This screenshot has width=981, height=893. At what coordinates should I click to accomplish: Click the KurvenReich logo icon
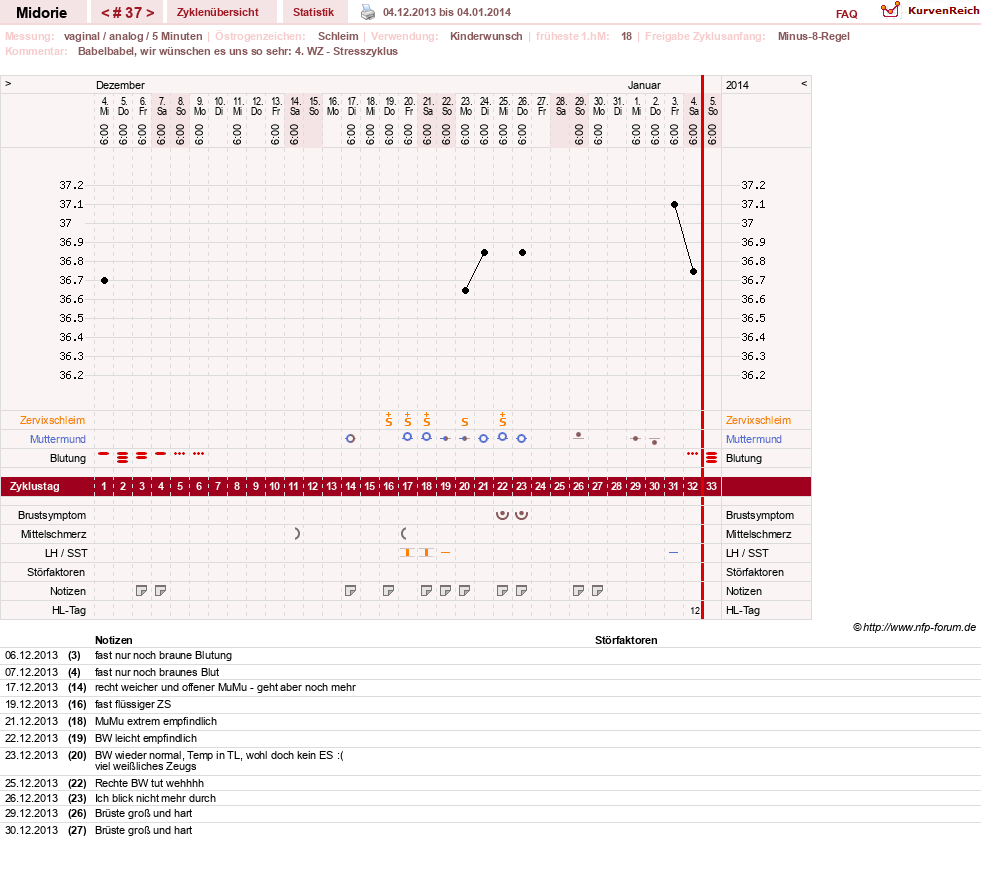(x=890, y=10)
